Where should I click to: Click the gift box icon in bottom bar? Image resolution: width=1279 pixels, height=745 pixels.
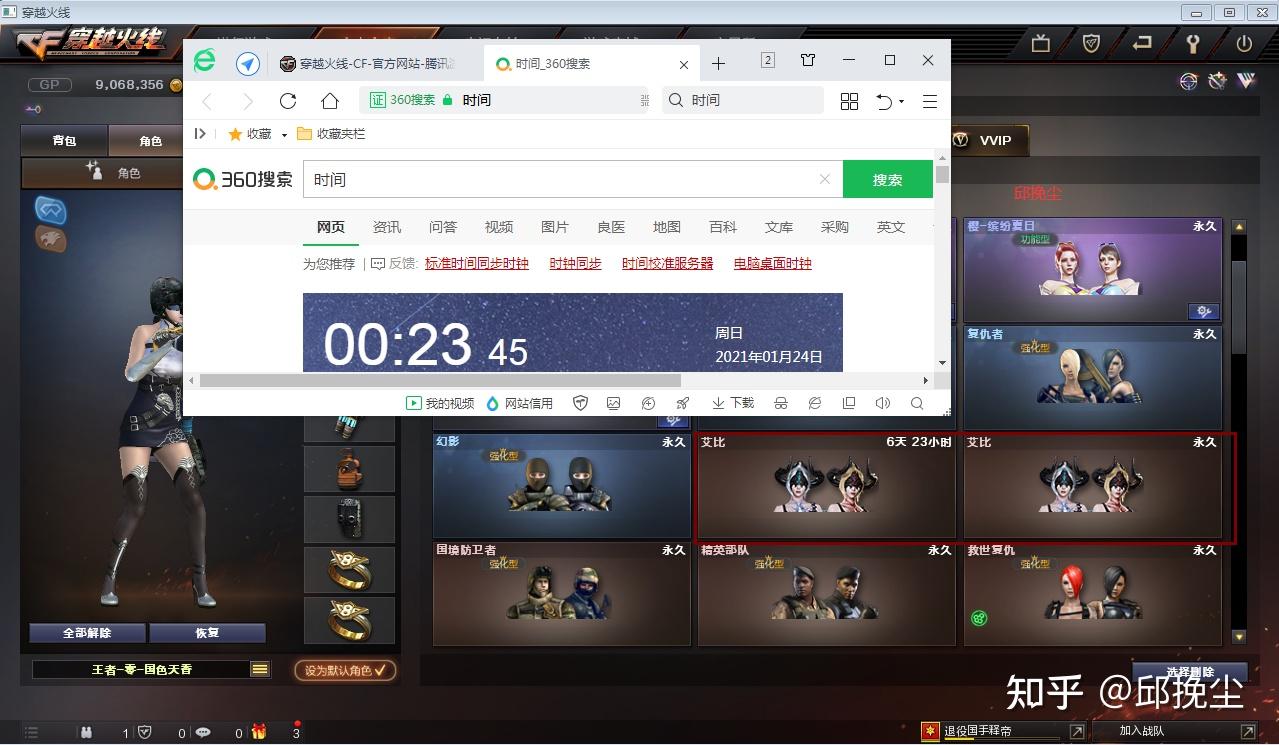click(x=258, y=732)
